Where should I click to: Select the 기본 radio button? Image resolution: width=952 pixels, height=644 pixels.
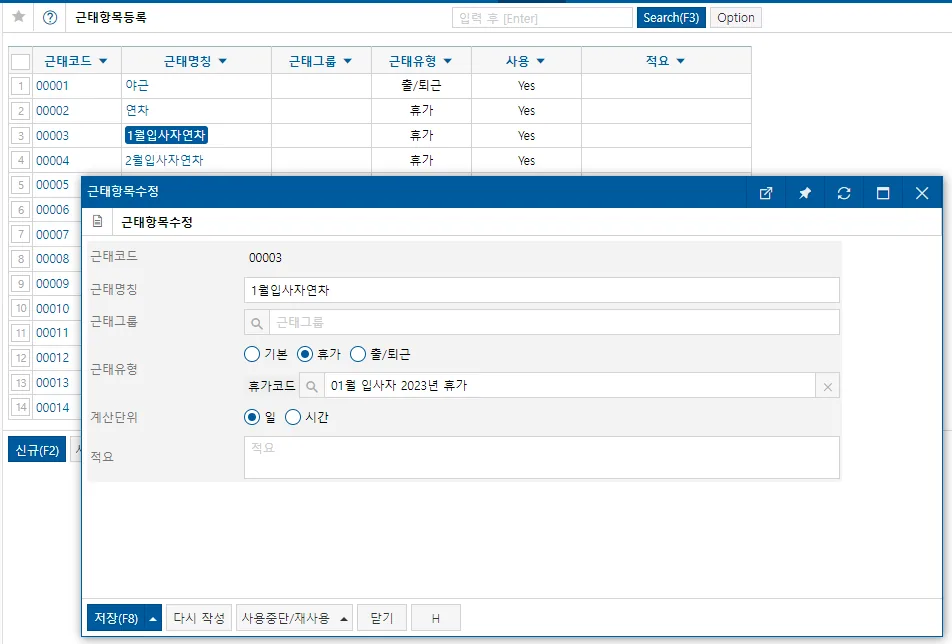click(x=252, y=354)
